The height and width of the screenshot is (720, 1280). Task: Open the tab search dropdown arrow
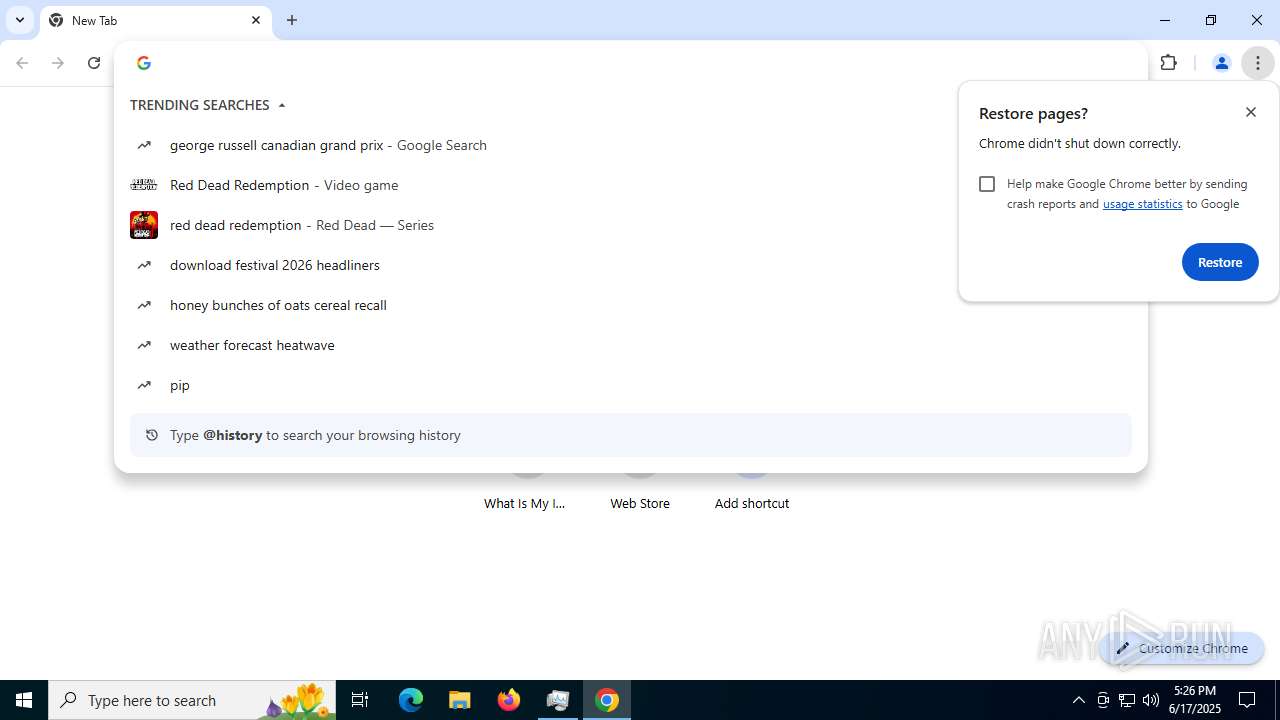pos(20,20)
